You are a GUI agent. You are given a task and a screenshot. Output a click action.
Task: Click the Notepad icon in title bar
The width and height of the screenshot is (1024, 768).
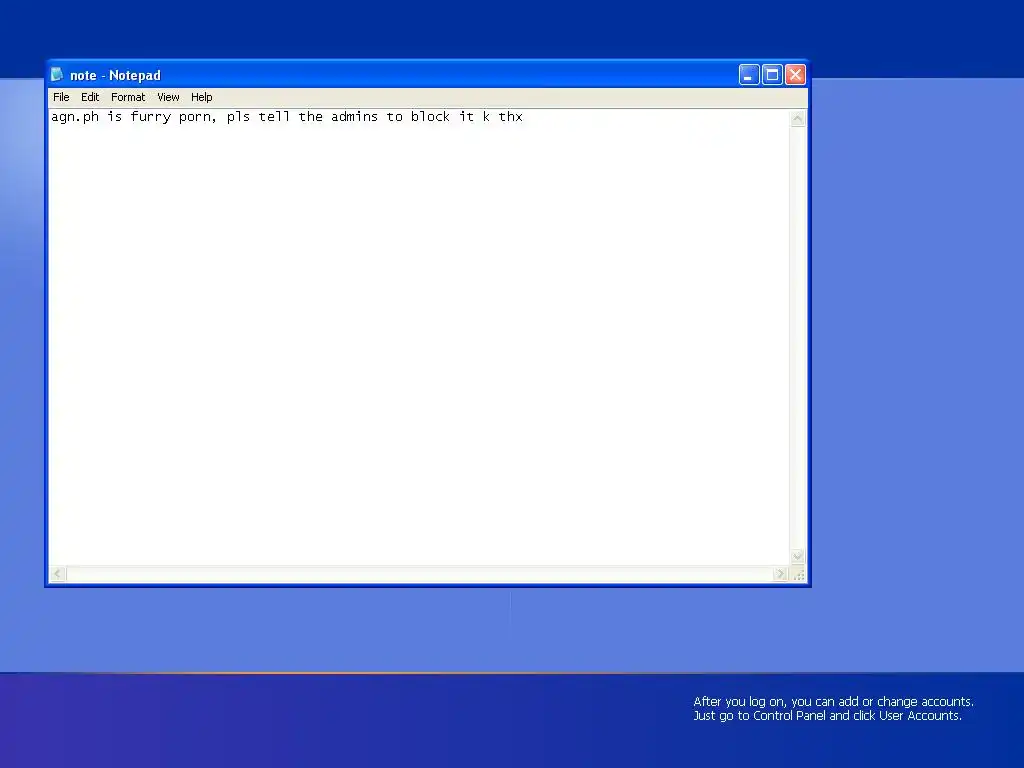57,74
